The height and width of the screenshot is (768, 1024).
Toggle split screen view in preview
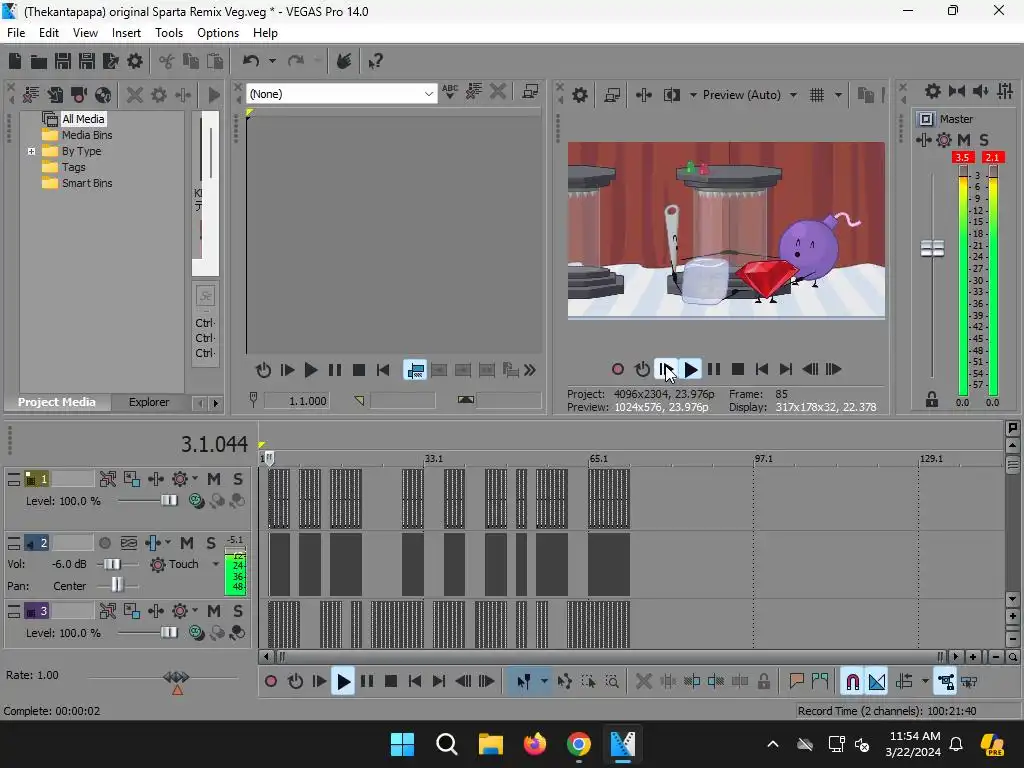(x=672, y=95)
